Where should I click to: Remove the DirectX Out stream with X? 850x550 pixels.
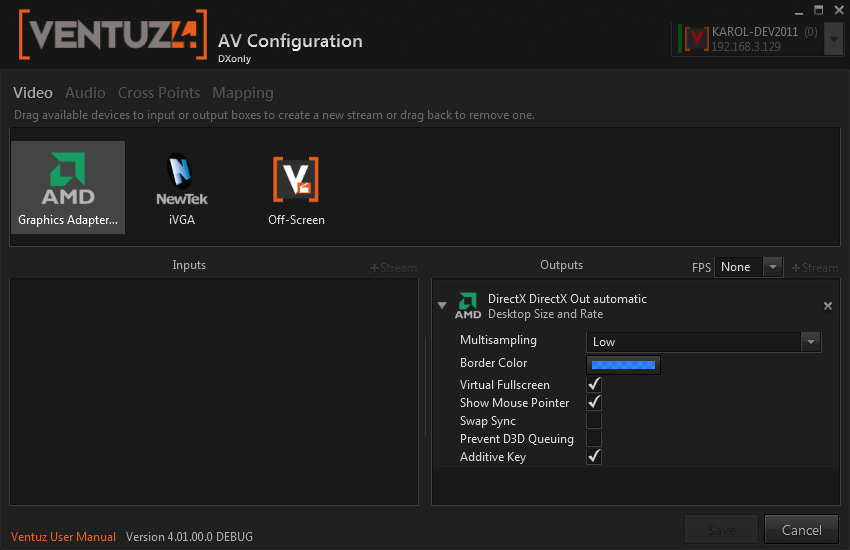click(x=828, y=306)
